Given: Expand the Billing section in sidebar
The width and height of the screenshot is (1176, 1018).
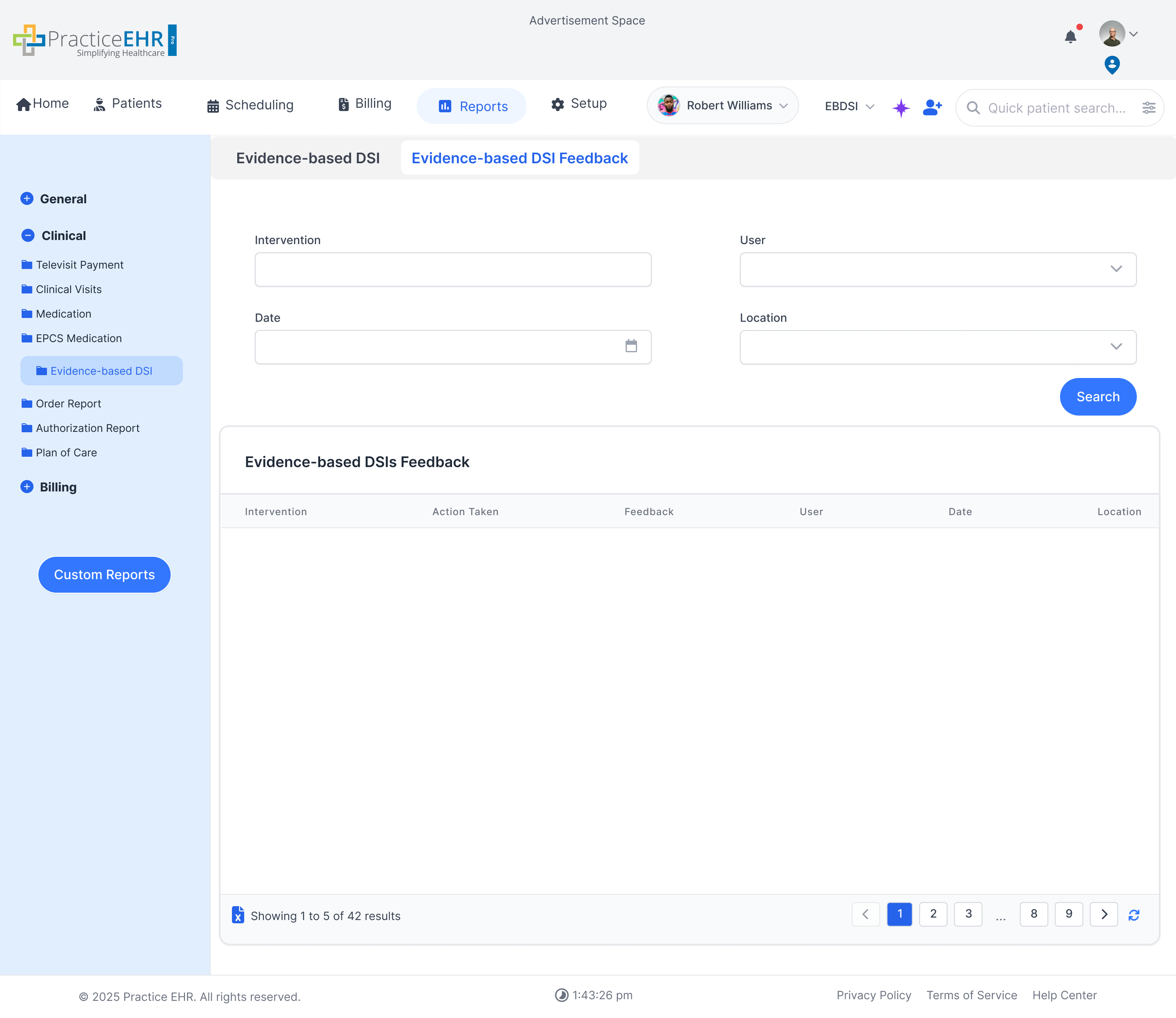Looking at the screenshot, I should 27,487.
